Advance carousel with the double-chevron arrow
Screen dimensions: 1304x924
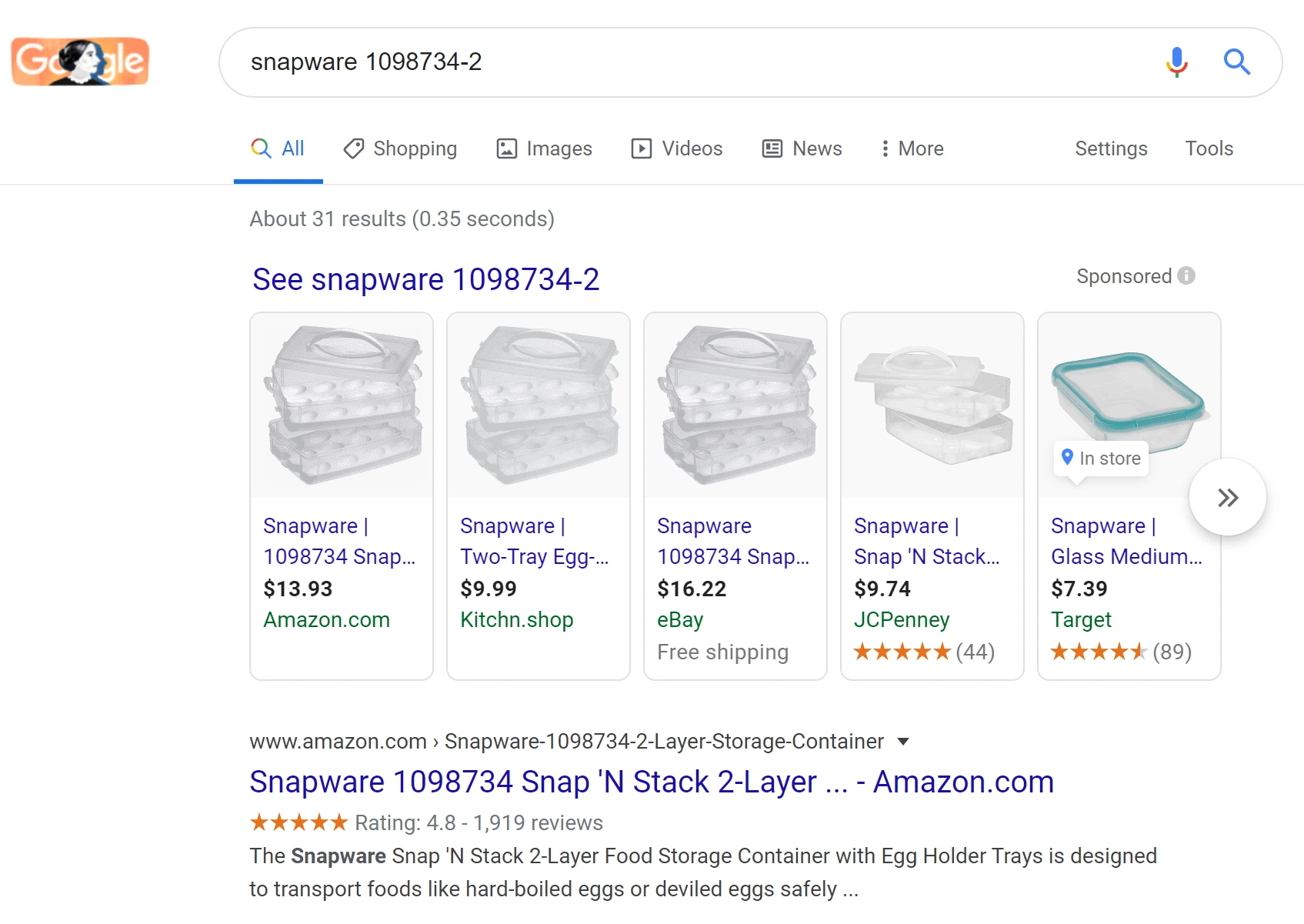click(1228, 498)
